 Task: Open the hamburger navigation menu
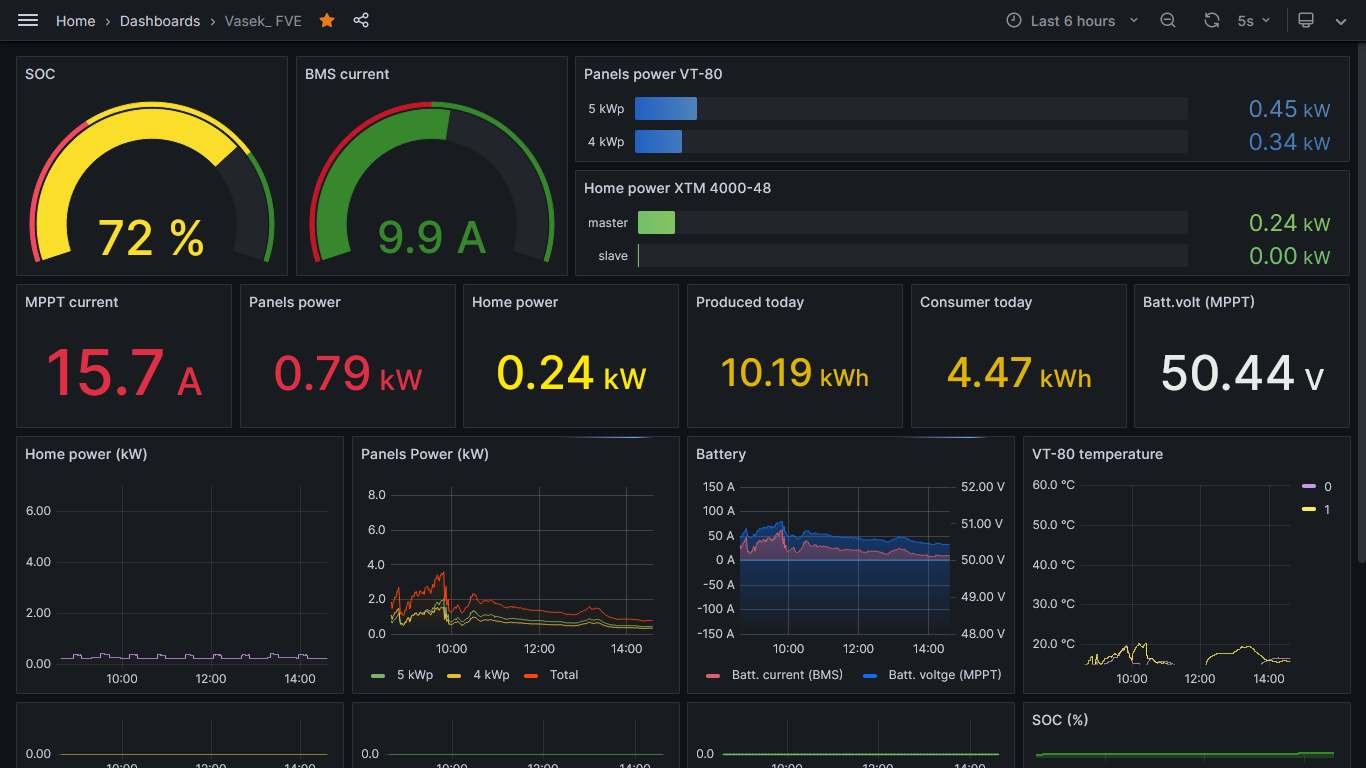(x=28, y=20)
